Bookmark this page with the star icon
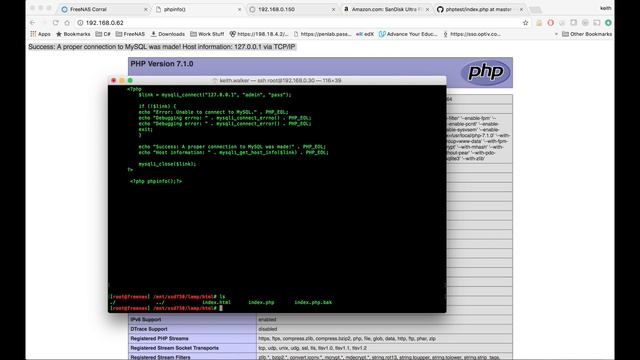640x360 pixels. tap(525, 23)
